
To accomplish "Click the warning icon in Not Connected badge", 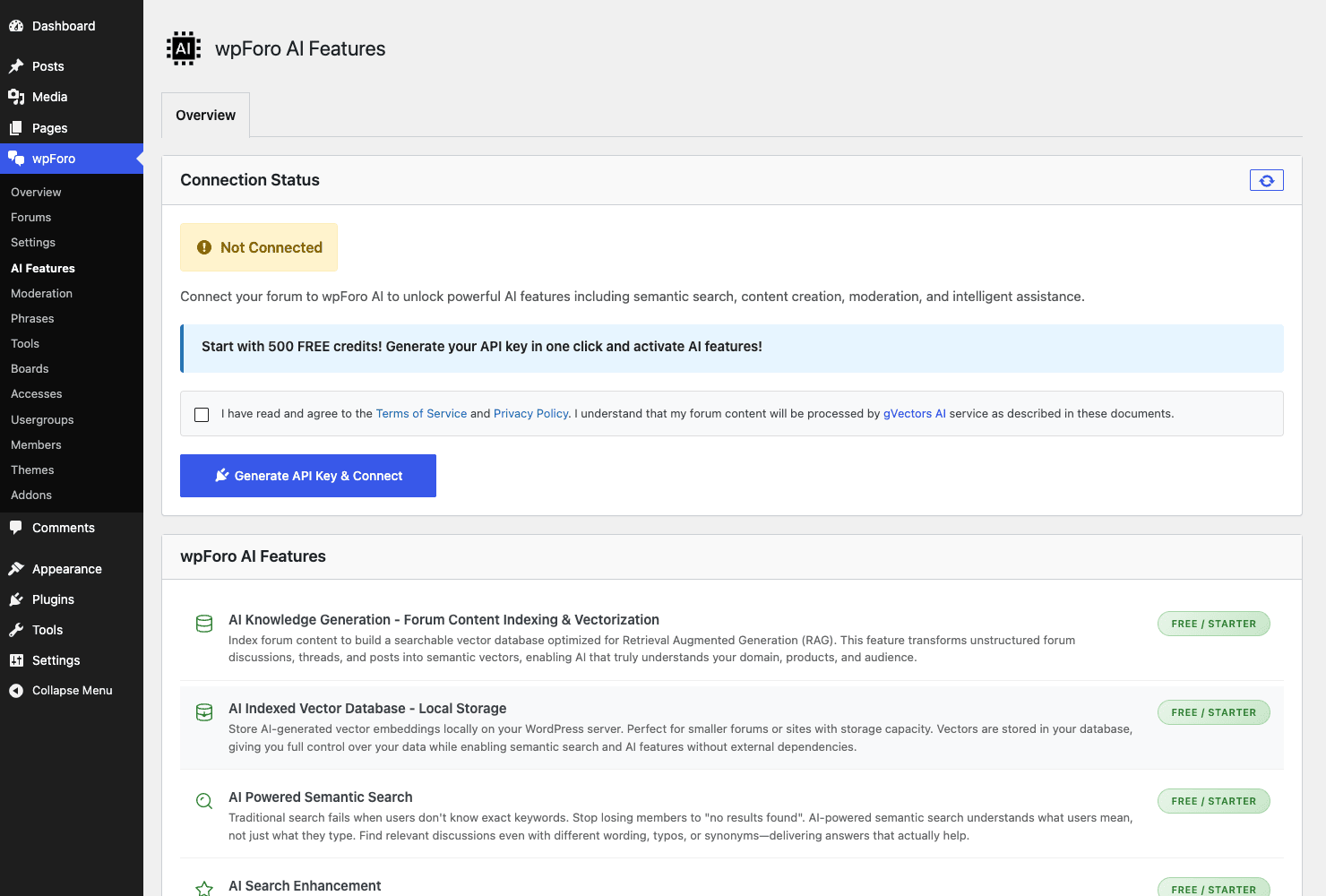I will pyautogui.click(x=204, y=247).
